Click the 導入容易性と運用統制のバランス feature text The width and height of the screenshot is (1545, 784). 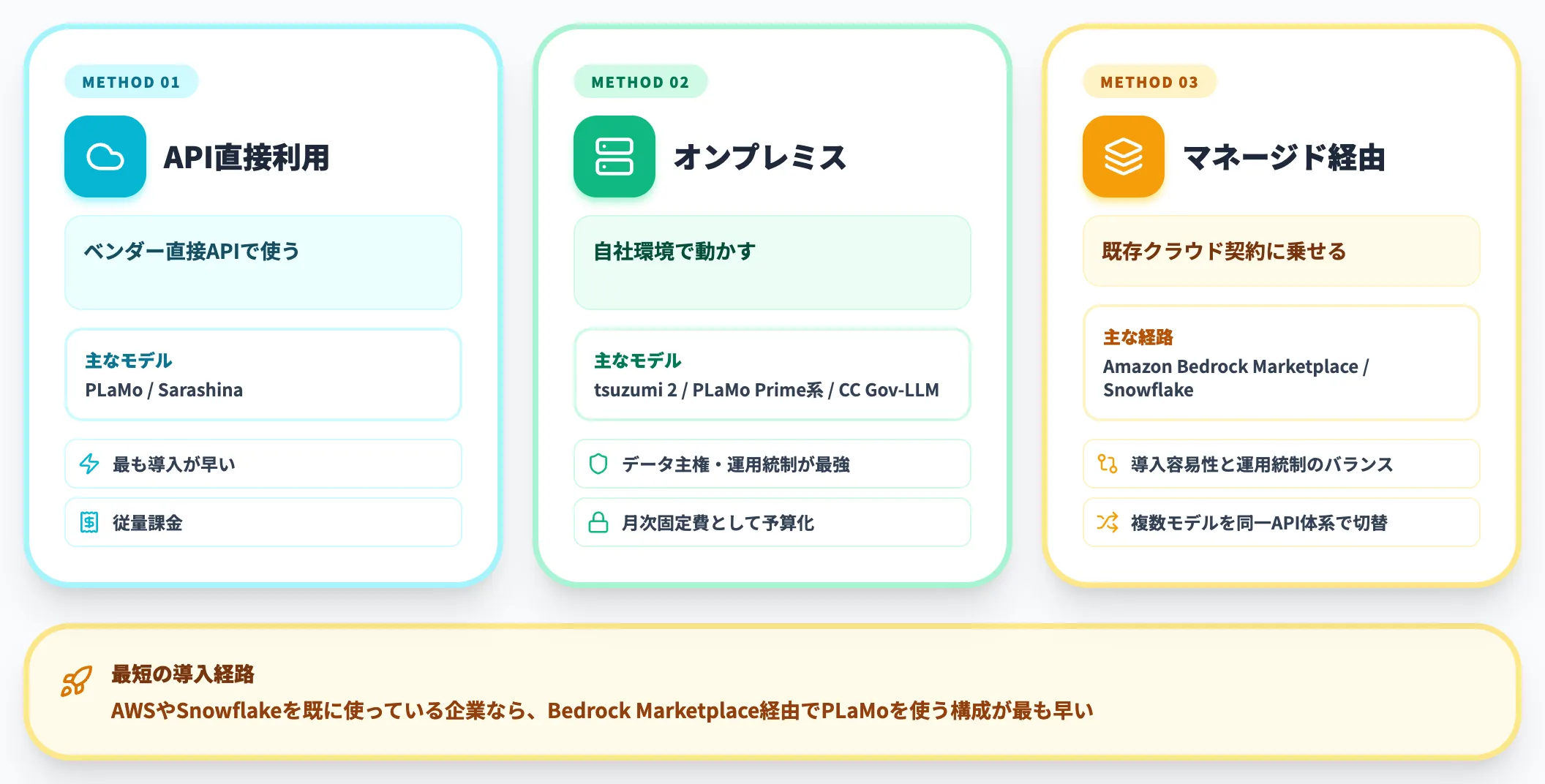pos(1262,464)
